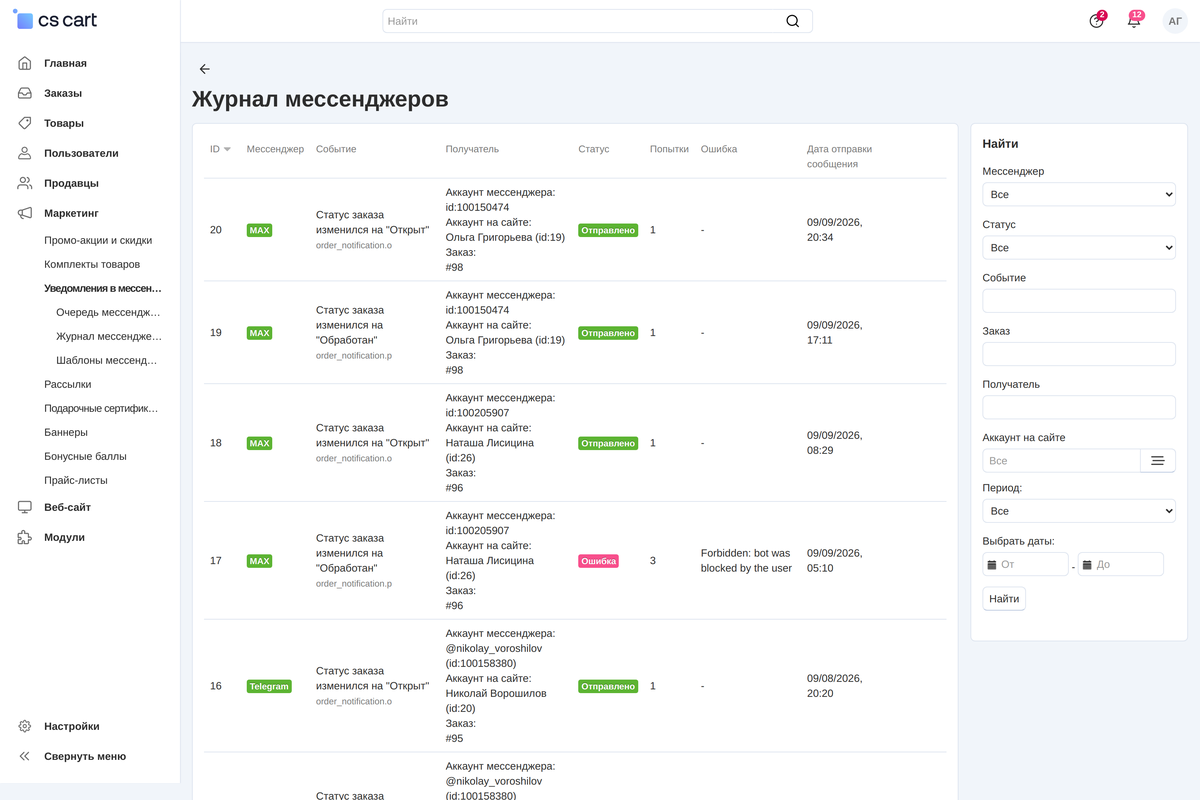Focus the Аккаунт на сайте field
1200x800 pixels.
pyautogui.click(x=1062, y=461)
